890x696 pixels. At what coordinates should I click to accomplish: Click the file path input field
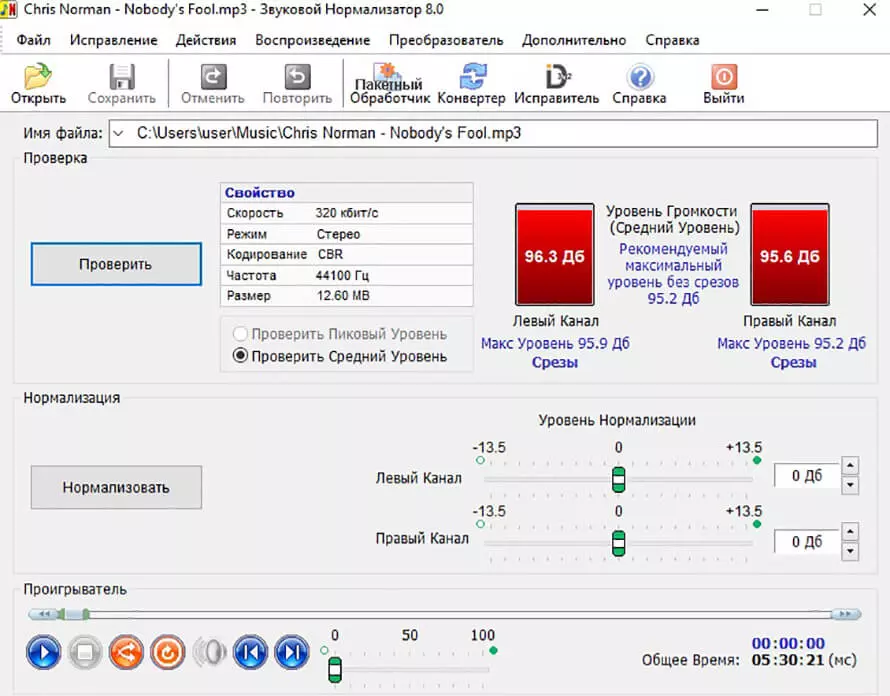point(493,133)
